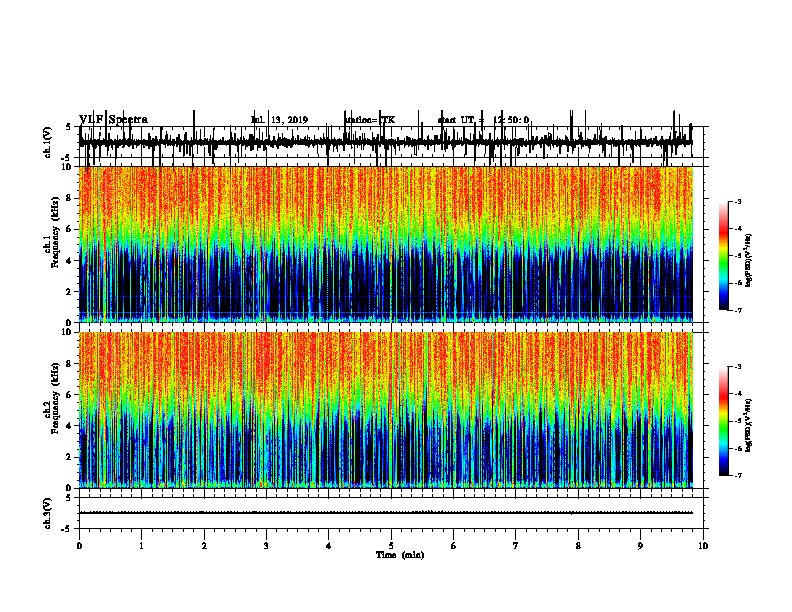Click the '1' tick on the time axis
Viewport: 792px width, 612px height.
pyautogui.click(x=141, y=546)
